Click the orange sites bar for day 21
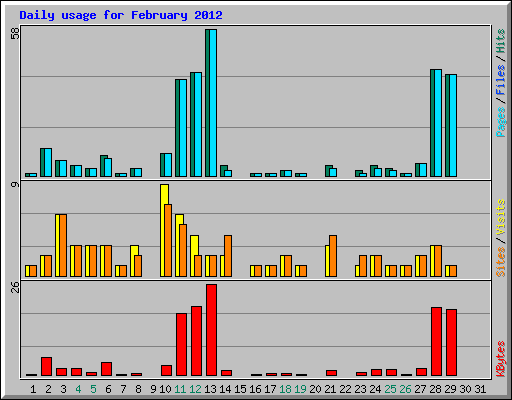512x400 pixels. tap(333, 256)
